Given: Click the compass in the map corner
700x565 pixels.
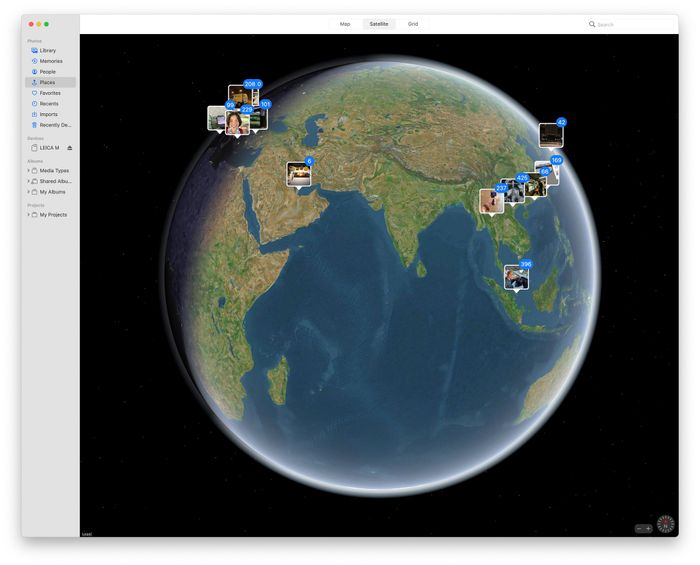Looking at the screenshot, I should (x=665, y=524).
